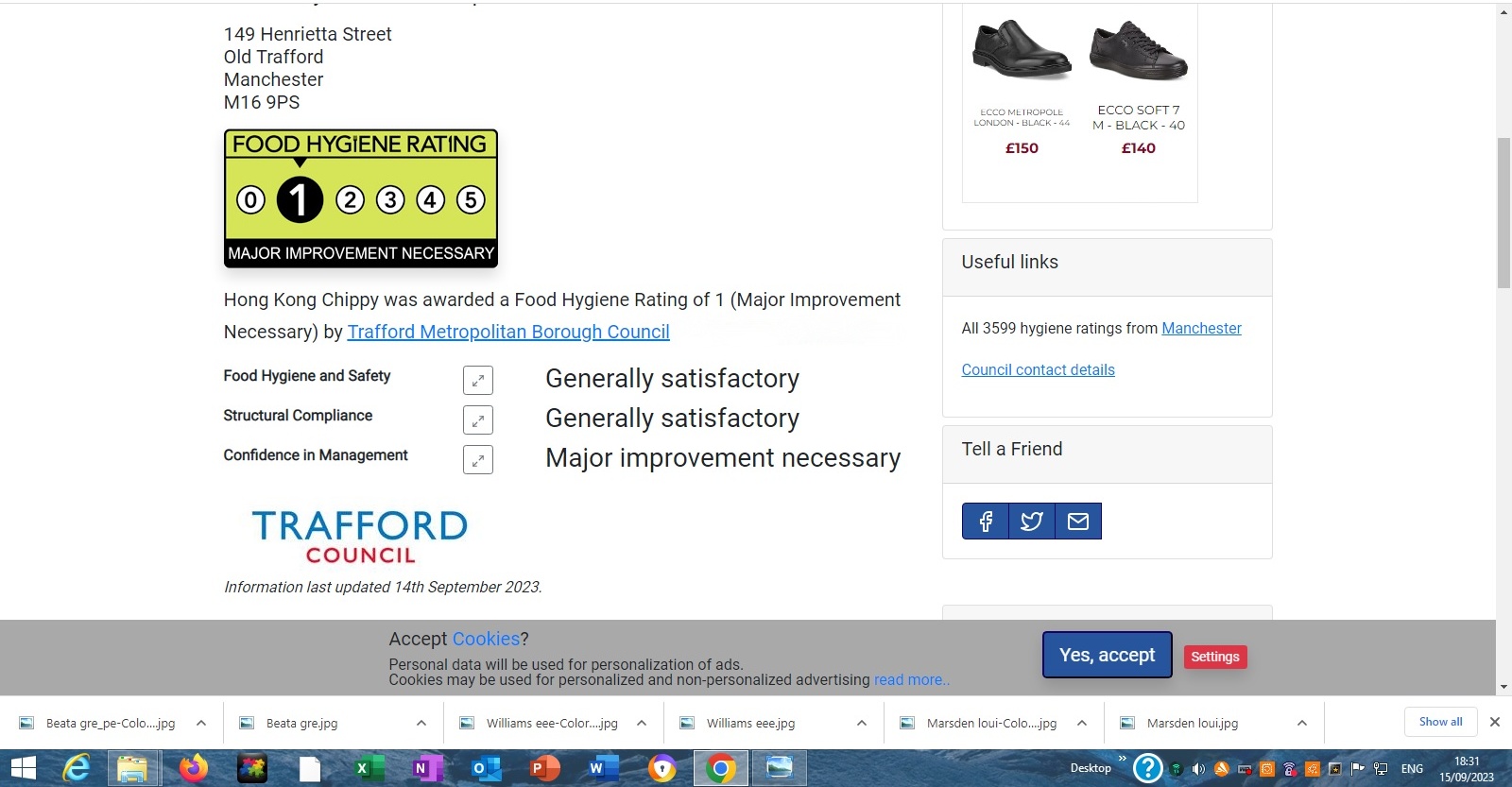Screen dimensions: 1512x787
Task: Open the colorful puzzle-piece app in taskbar
Action: pyautogui.click(x=252, y=768)
